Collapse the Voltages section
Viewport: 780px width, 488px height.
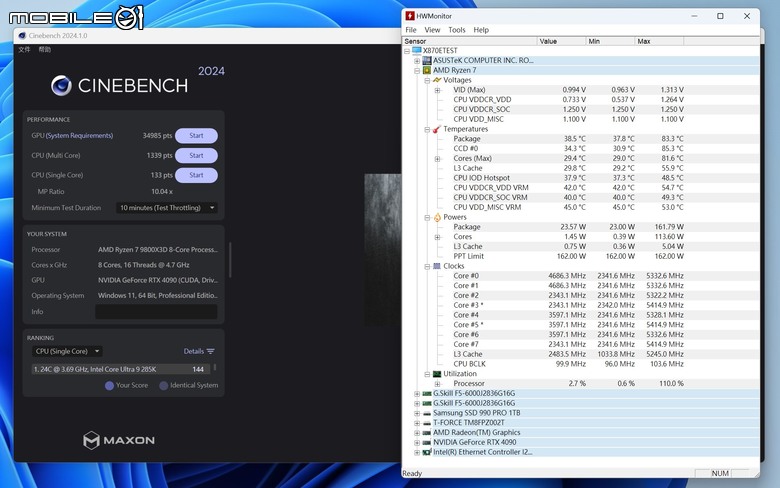pyautogui.click(x=427, y=80)
